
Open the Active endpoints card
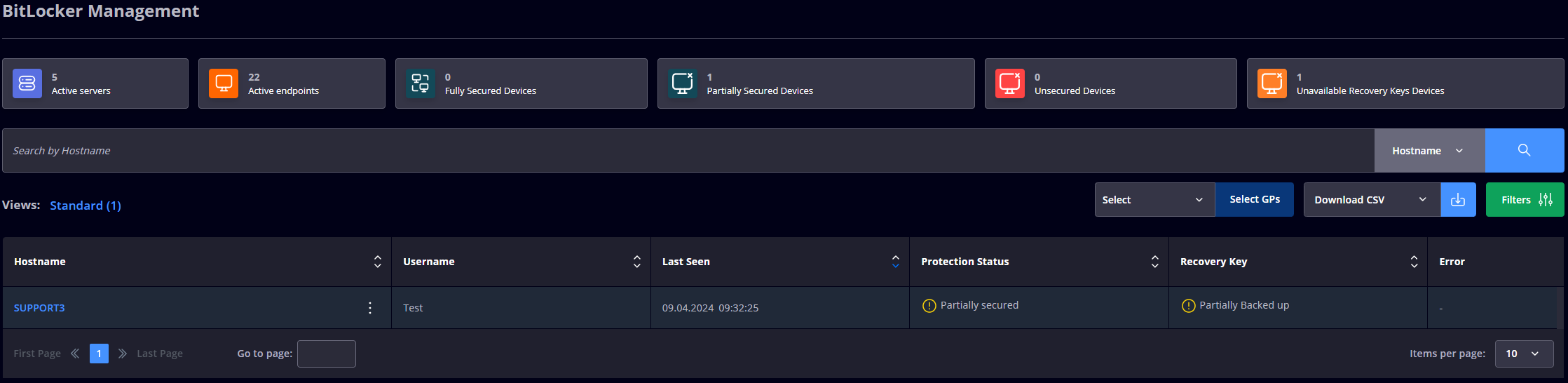pos(292,83)
